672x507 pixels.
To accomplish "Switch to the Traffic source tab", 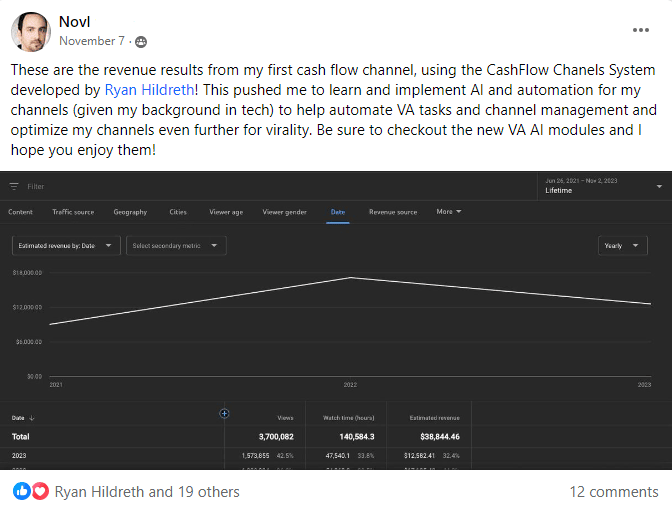I will (x=73, y=212).
